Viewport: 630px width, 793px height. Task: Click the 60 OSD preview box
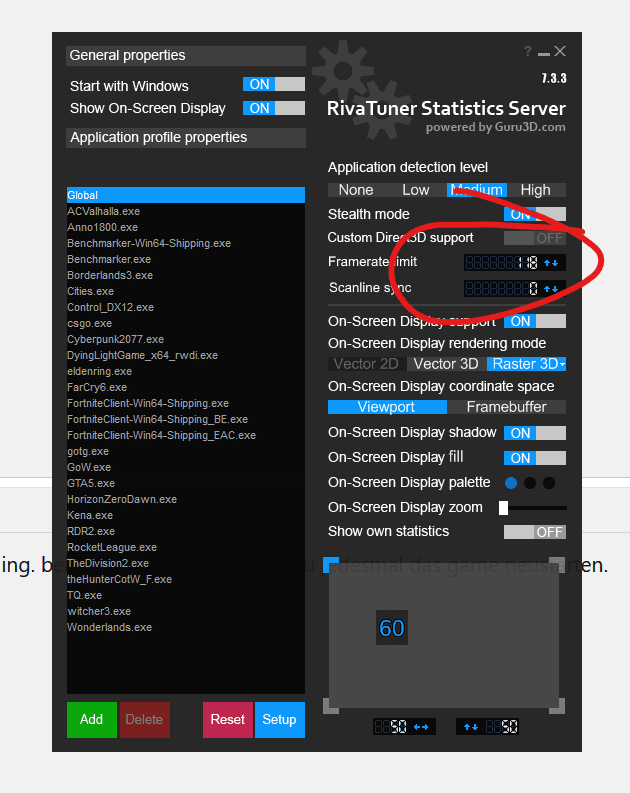coord(392,628)
